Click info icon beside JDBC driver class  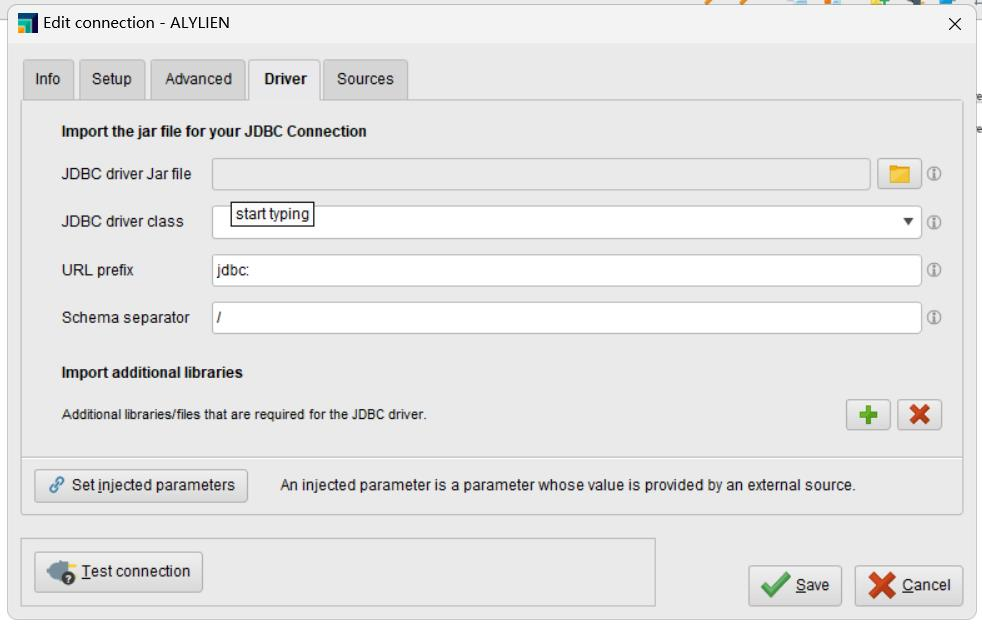[934, 222]
